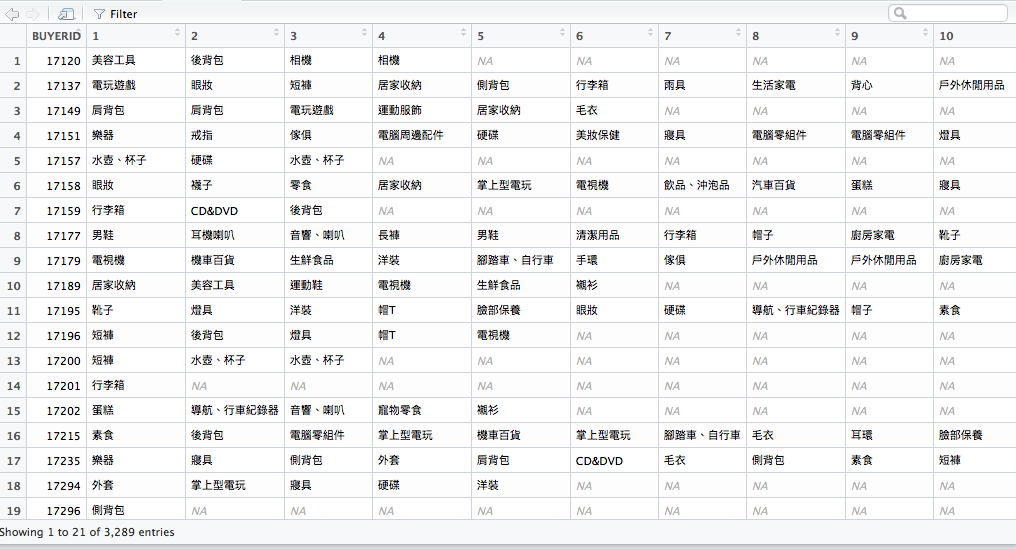Toggle the Filter button
The height and width of the screenshot is (549, 1016).
coord(115,14)
